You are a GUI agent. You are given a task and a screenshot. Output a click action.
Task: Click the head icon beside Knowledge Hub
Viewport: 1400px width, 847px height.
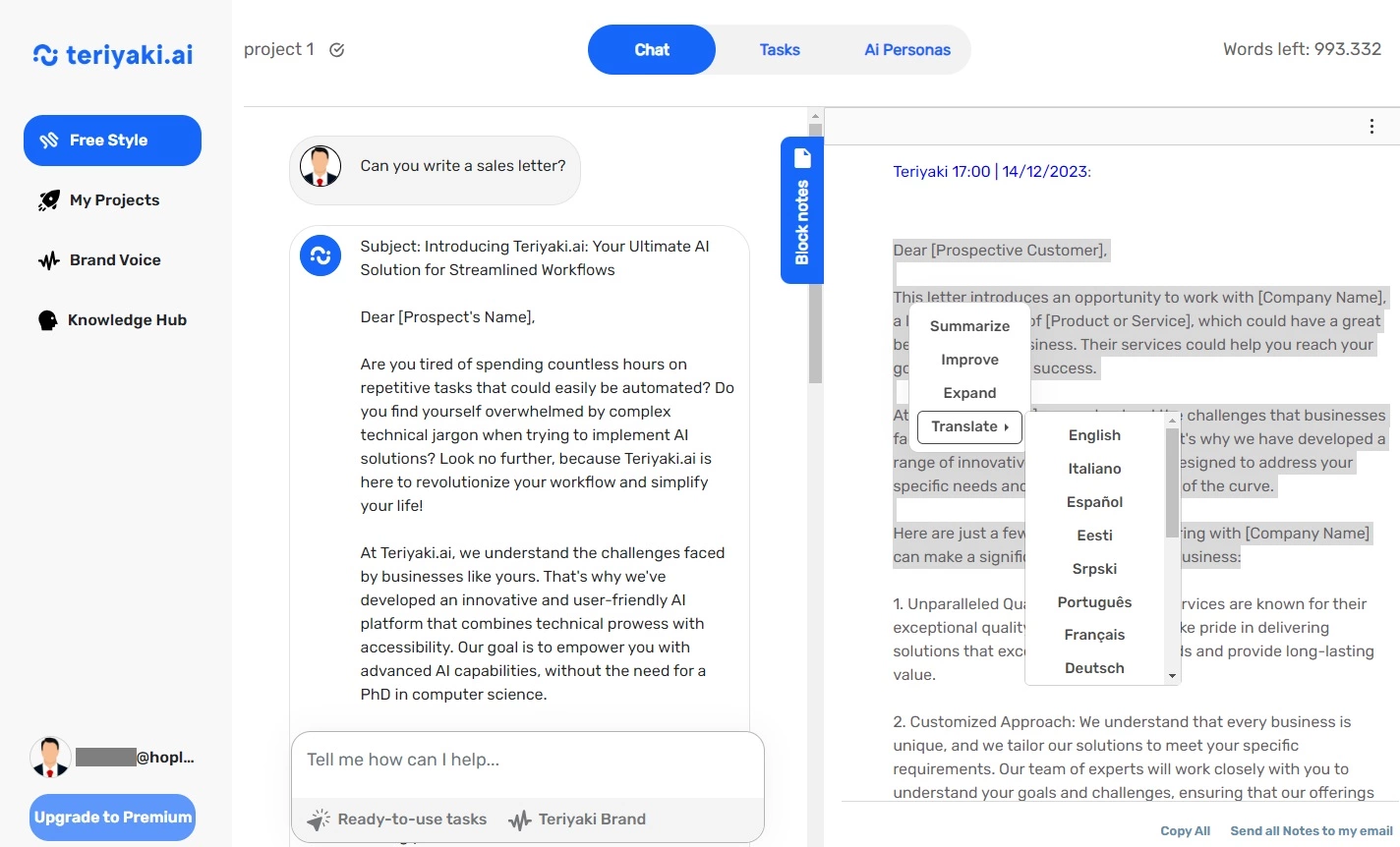point(47,320)
